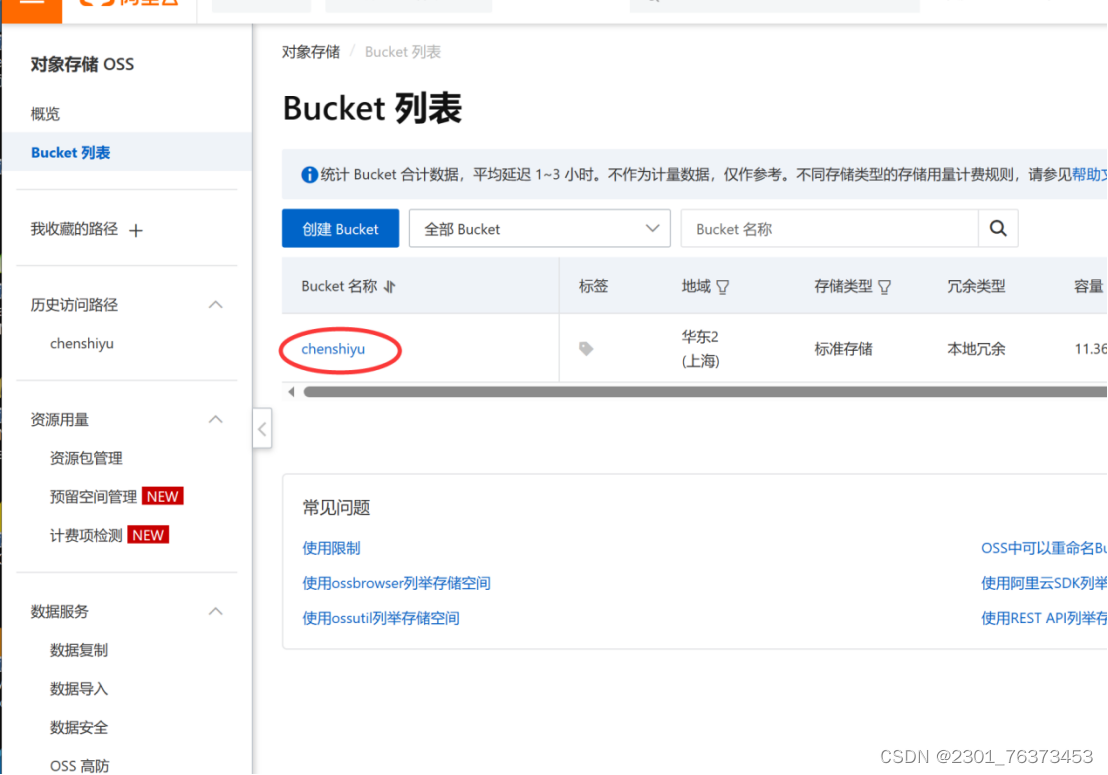
Task: Click the magnifier icon in Bucket search box
Action: coord(998,228)
